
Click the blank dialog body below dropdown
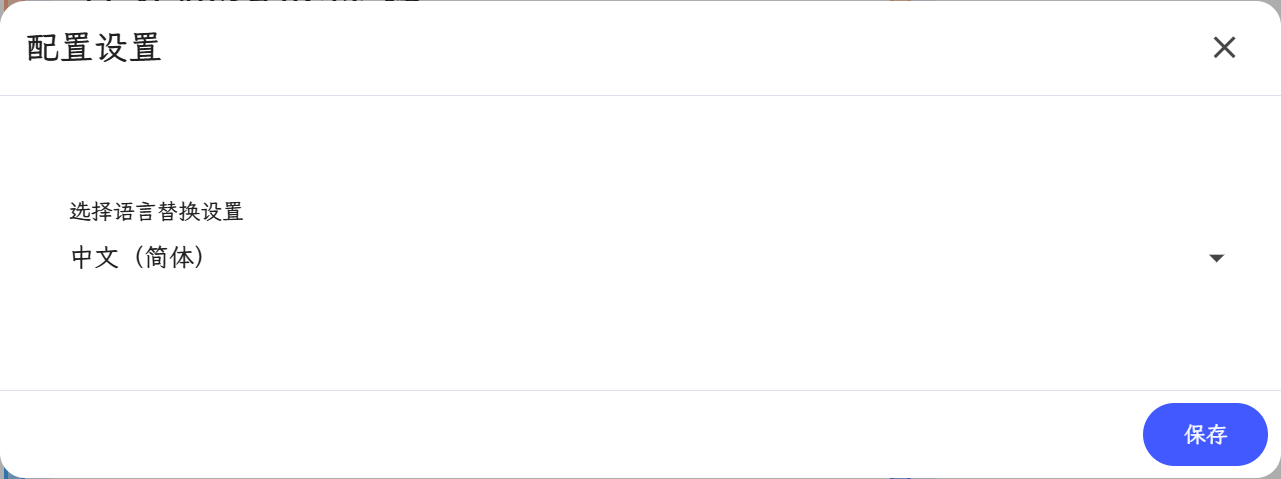[x=640, y=335]
